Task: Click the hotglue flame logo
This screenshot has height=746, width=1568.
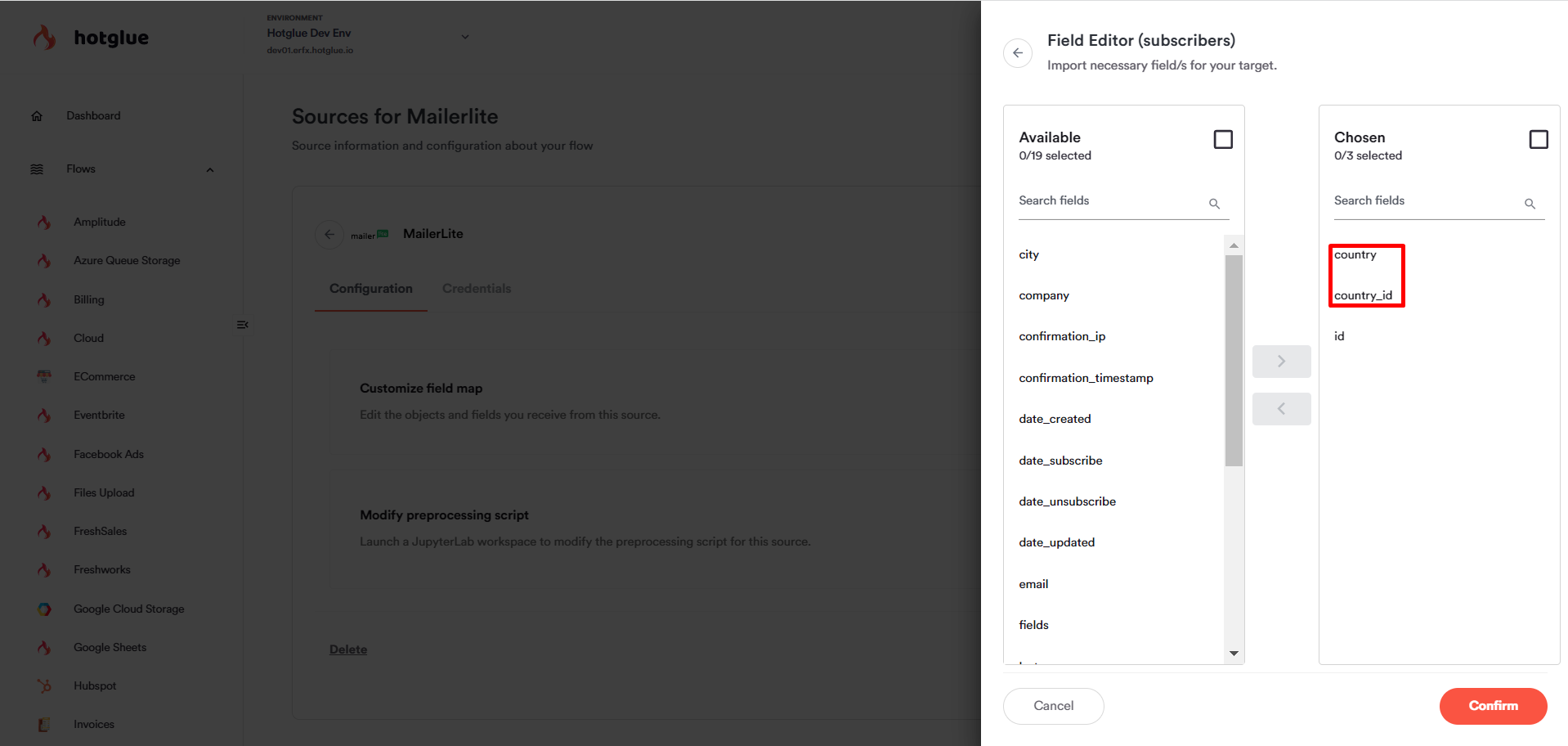Action: click(45, 38)
